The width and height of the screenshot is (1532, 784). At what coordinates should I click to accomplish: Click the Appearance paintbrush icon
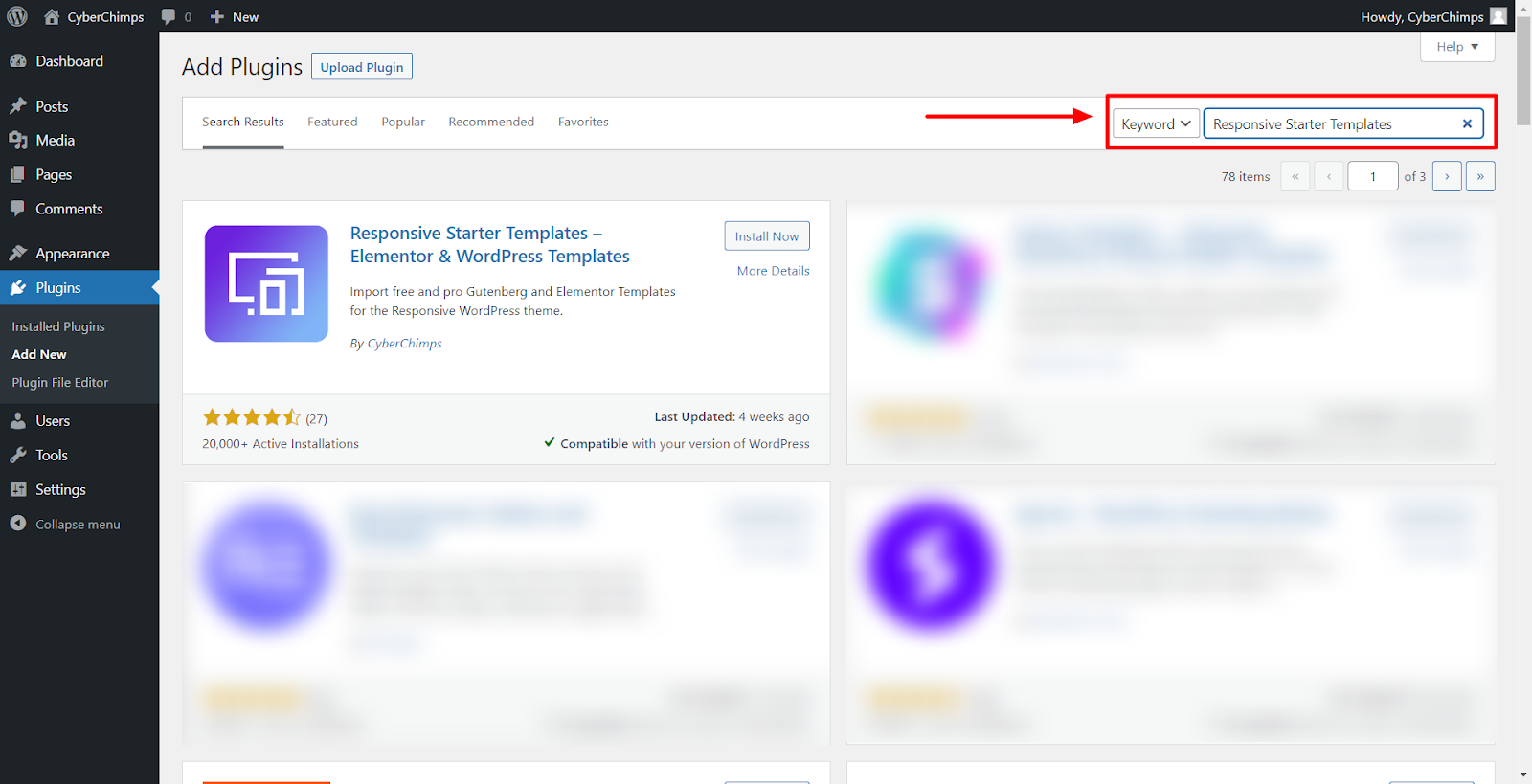18,254
